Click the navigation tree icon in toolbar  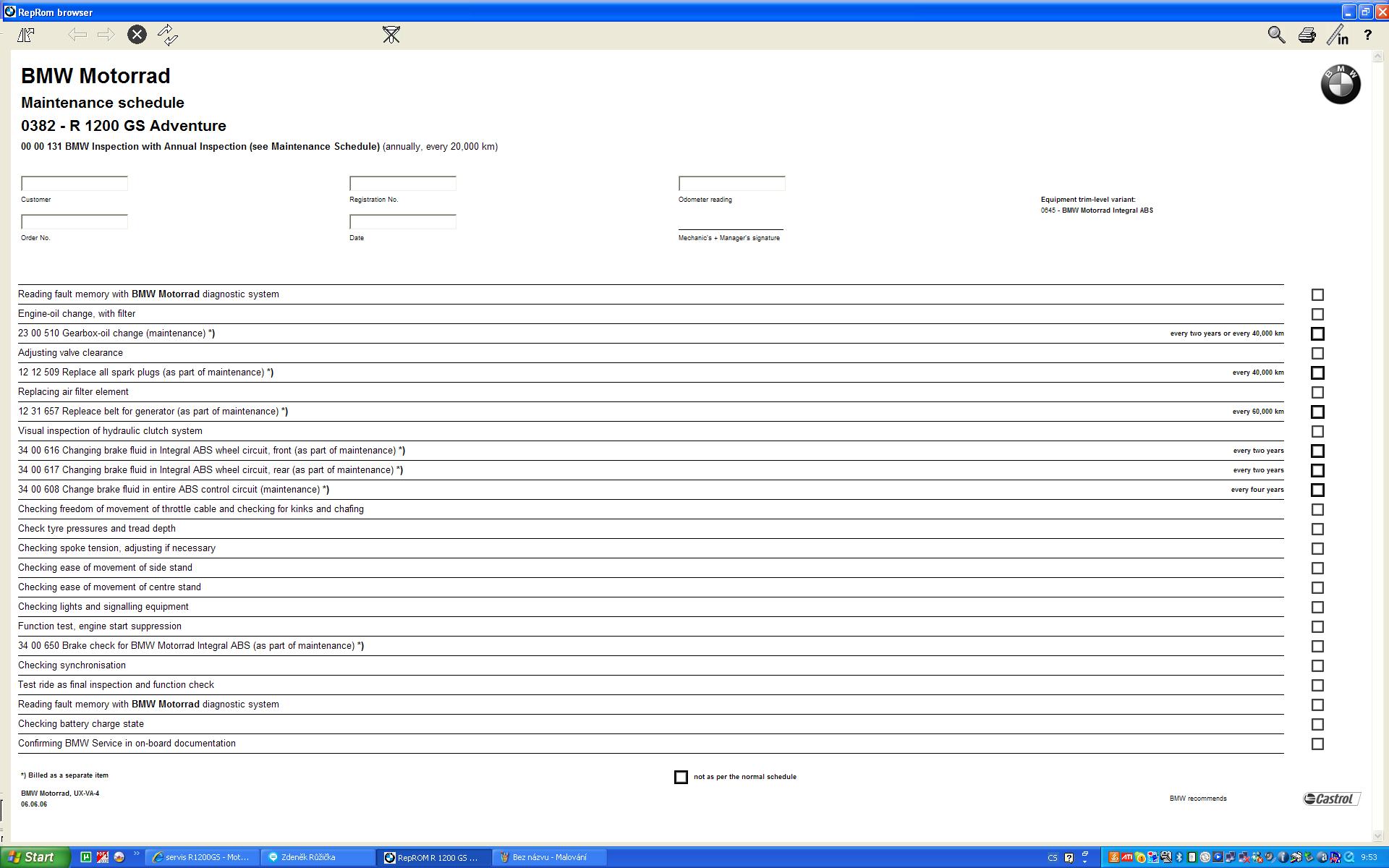[x=26, y=35]
